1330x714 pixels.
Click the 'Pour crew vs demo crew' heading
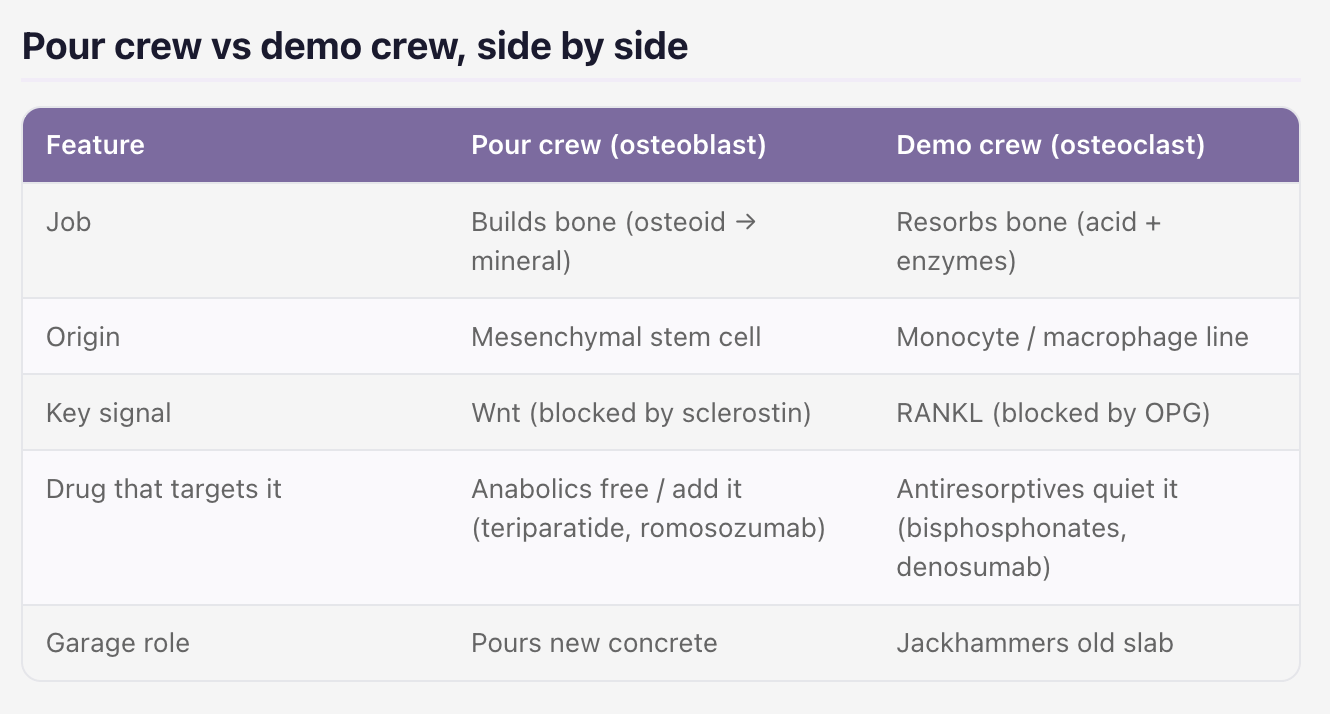[x=354, y=46]
